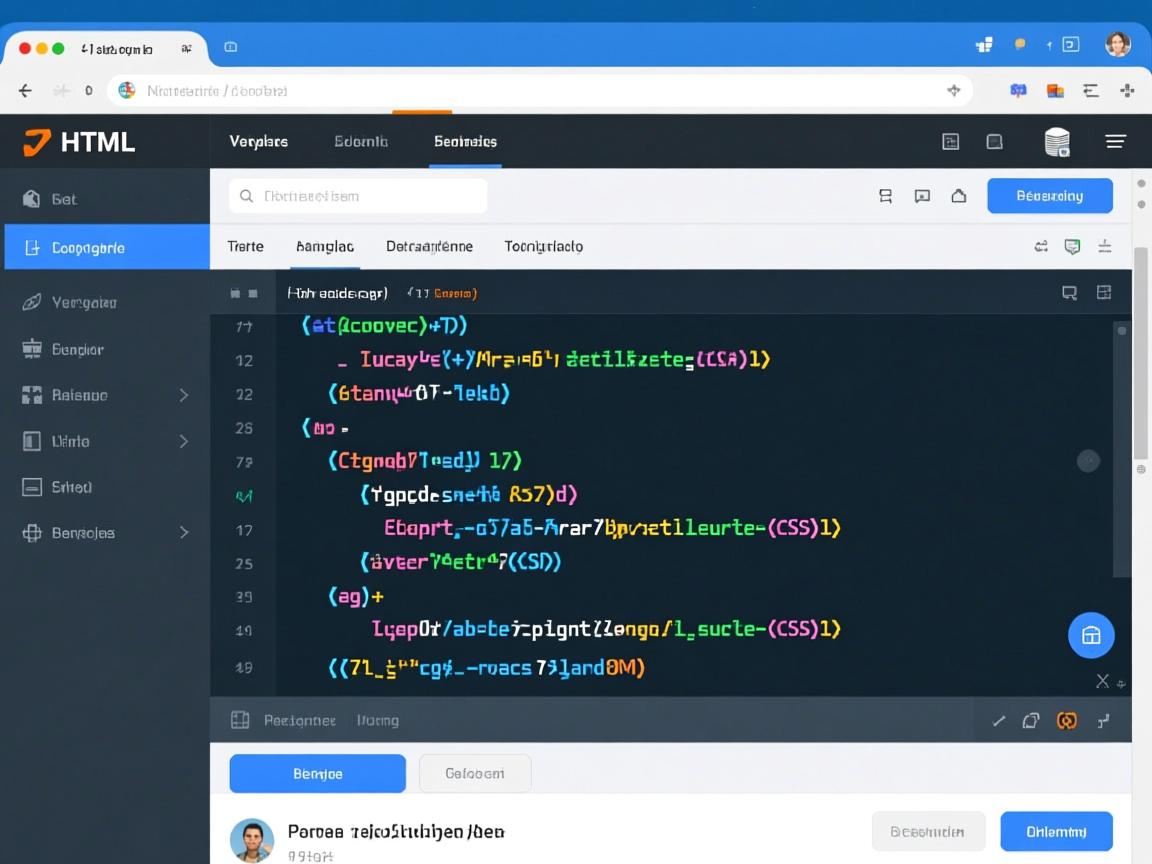Click the orange link icon in bottom toolbar
1152x864 pixels.
(1066, 720)
